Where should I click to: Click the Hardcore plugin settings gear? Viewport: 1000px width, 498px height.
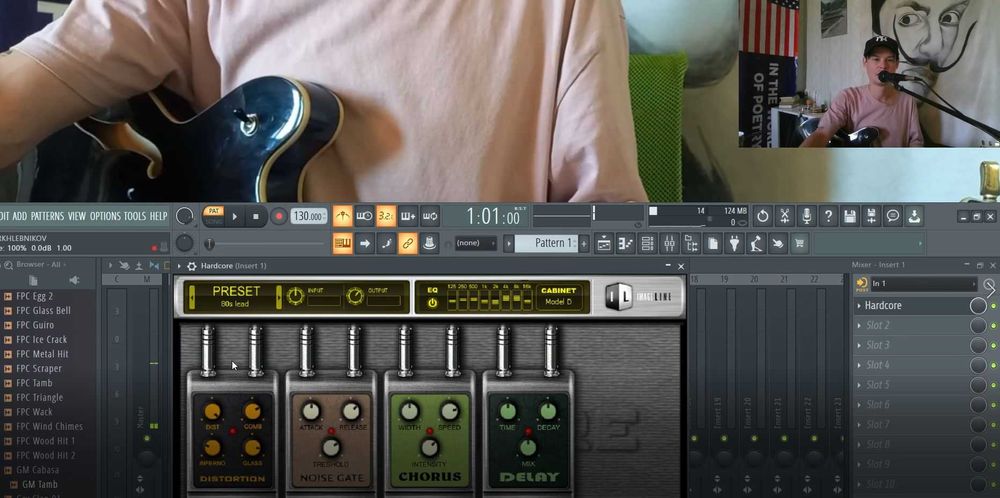pyautogui.click(x=191, y=266)
